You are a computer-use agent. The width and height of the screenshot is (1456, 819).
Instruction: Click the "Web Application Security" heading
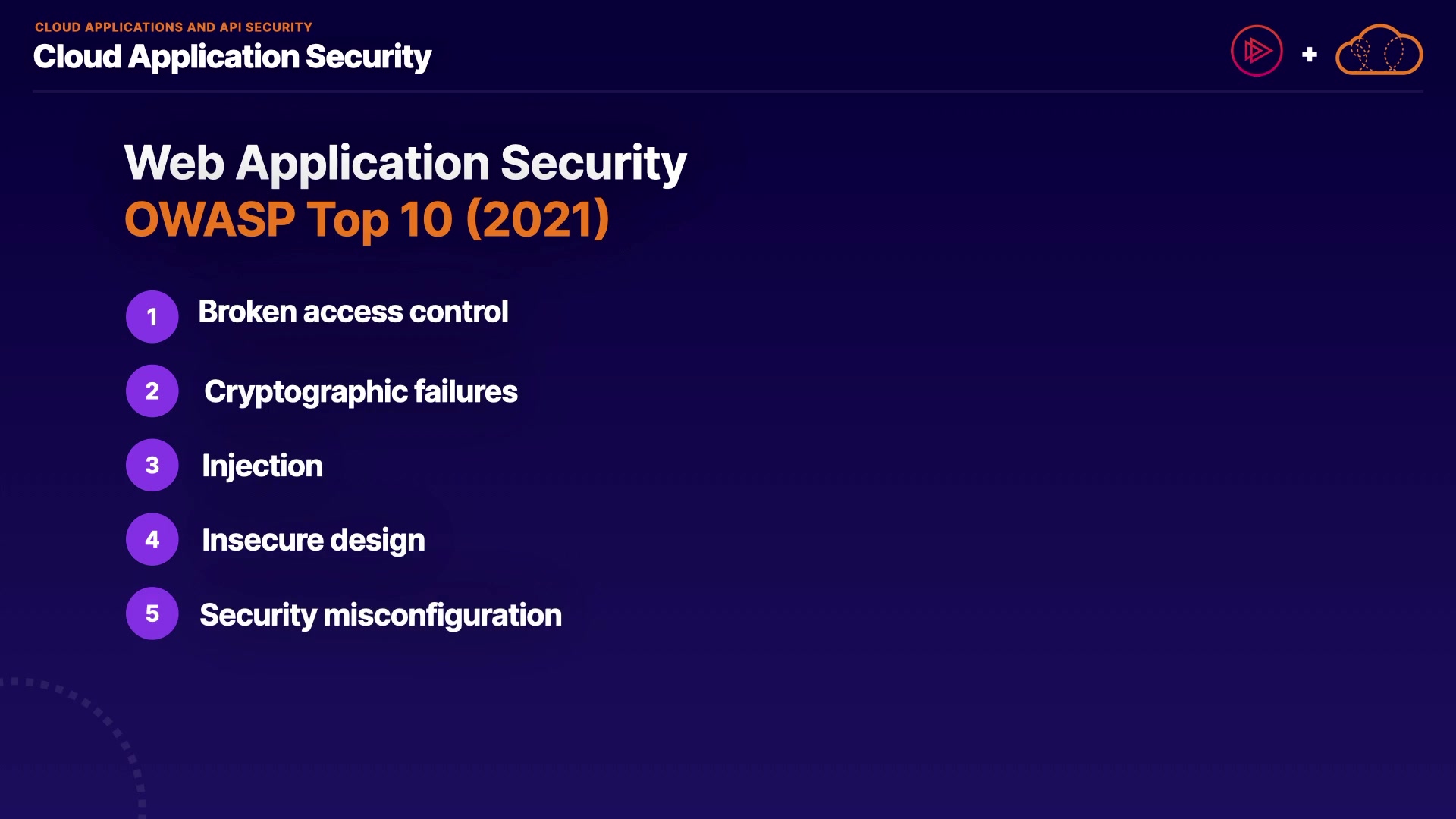click(x=405, y=162)
